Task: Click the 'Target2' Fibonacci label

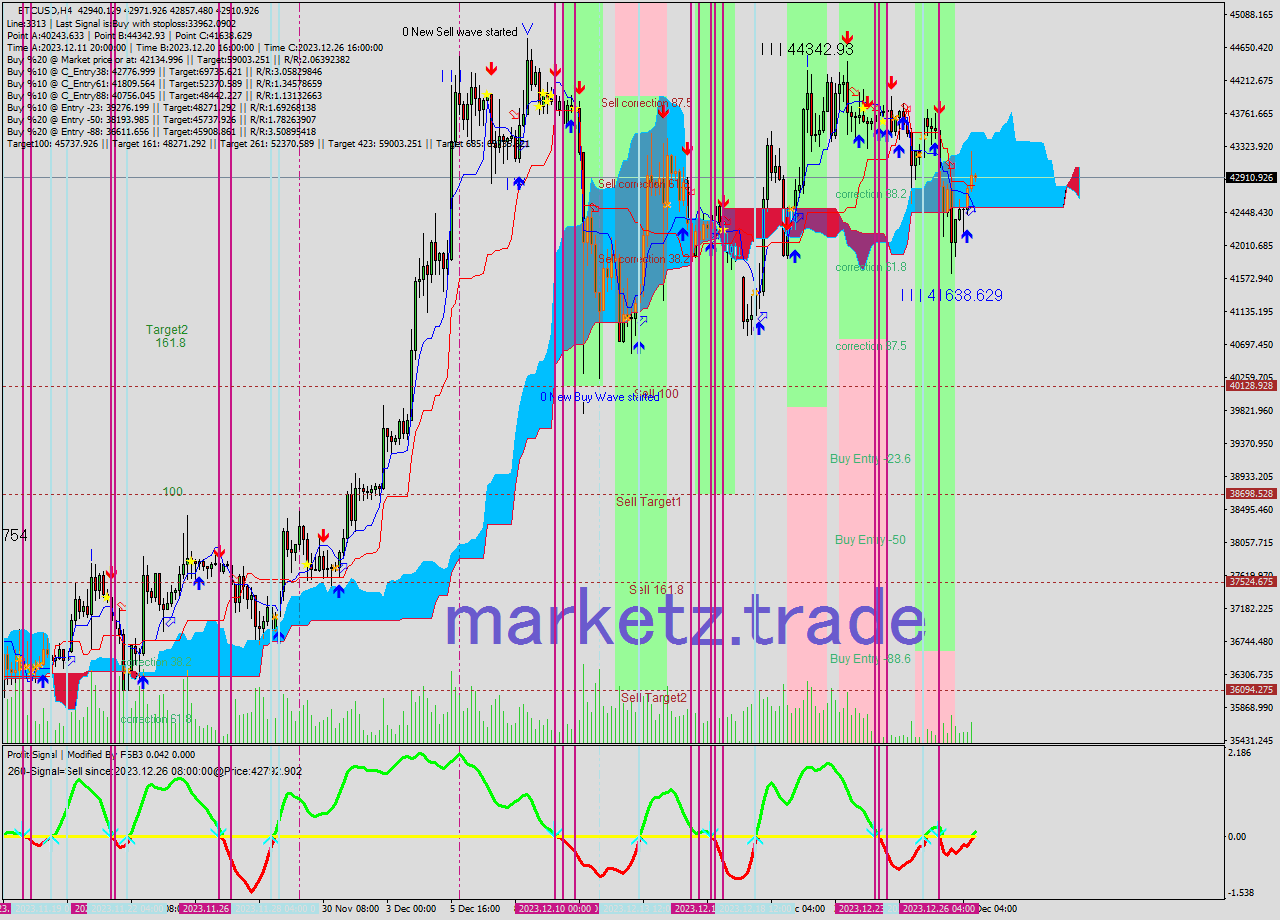Action: click(x=166, y=330)
